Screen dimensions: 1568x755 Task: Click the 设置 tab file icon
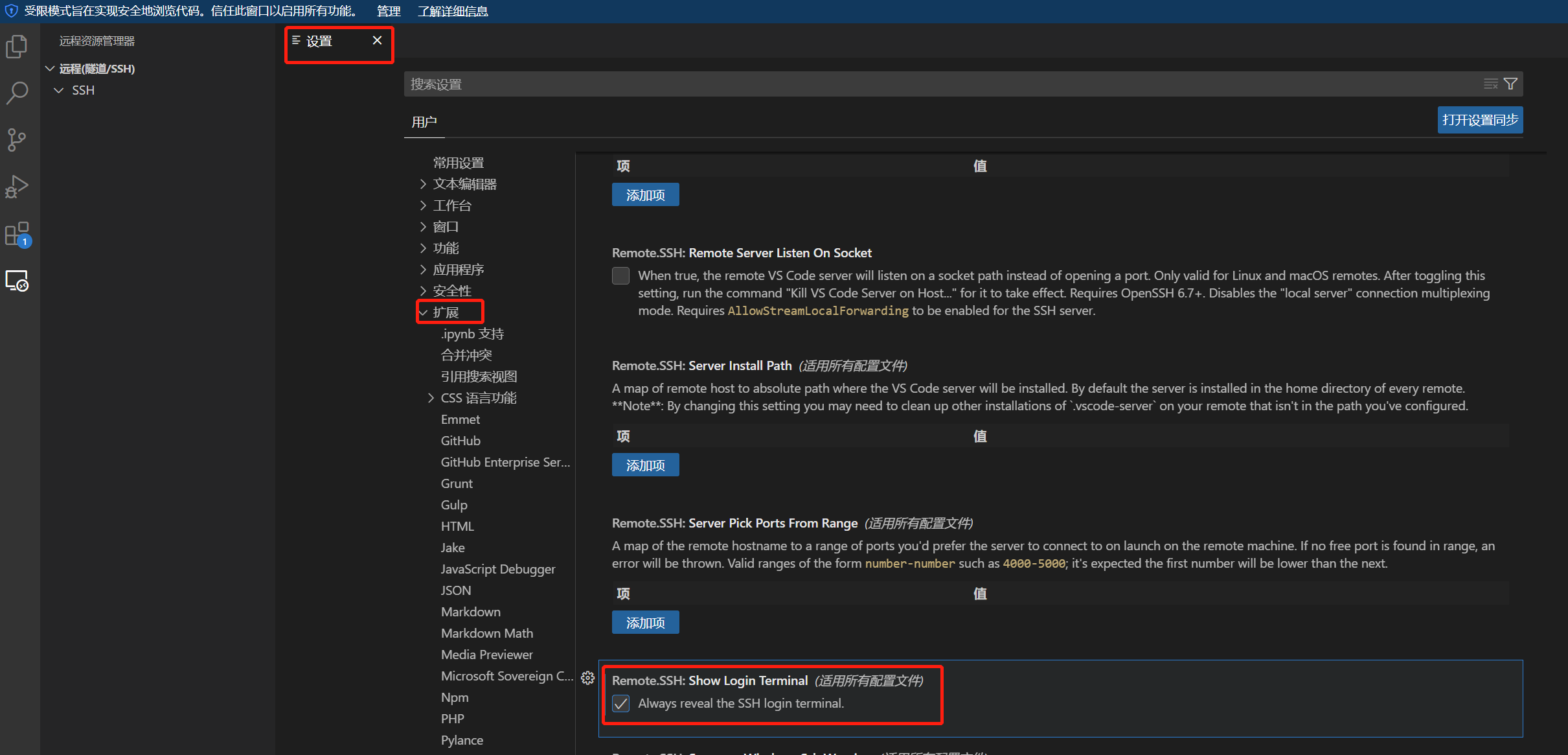296,41
